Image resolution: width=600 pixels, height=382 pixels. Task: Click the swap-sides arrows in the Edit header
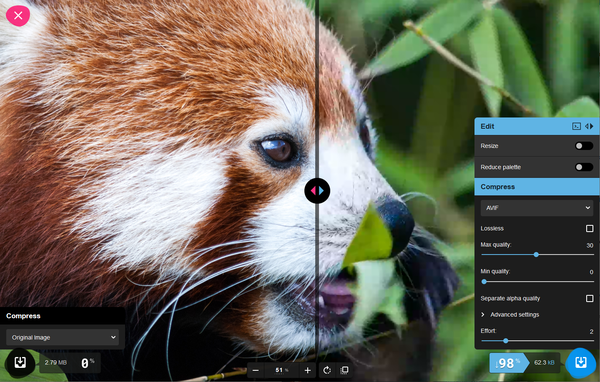(589, 126)
